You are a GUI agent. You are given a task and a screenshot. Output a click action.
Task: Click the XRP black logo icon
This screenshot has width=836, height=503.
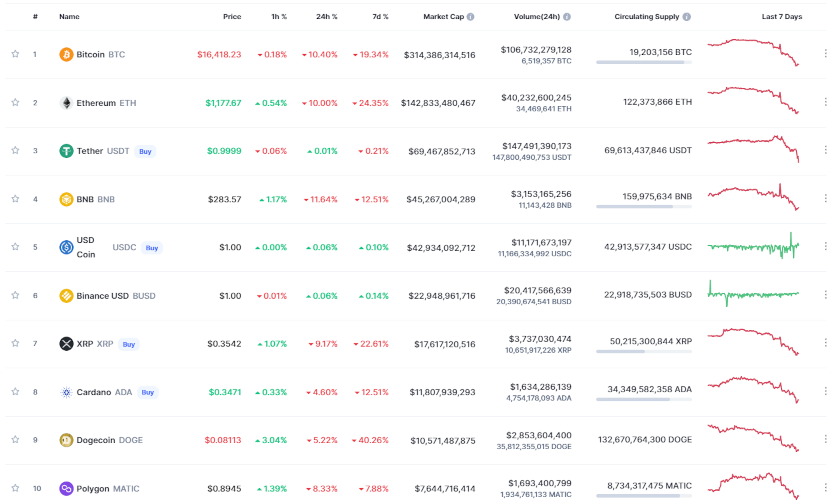pos(66,344)
